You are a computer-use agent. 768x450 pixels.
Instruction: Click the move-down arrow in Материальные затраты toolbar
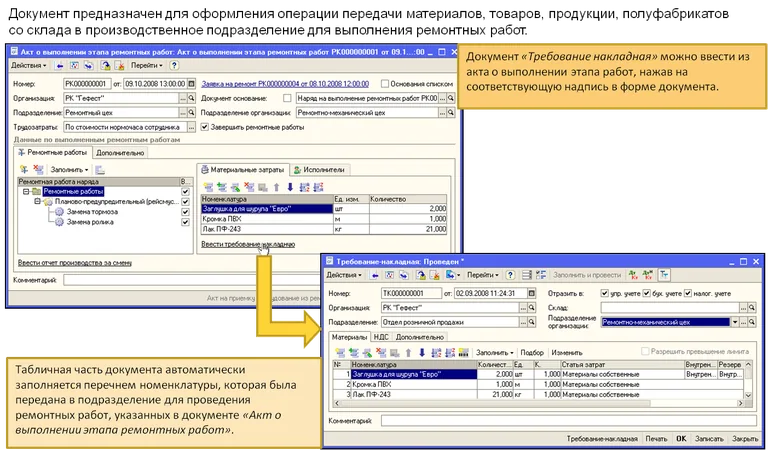(290, 187)
